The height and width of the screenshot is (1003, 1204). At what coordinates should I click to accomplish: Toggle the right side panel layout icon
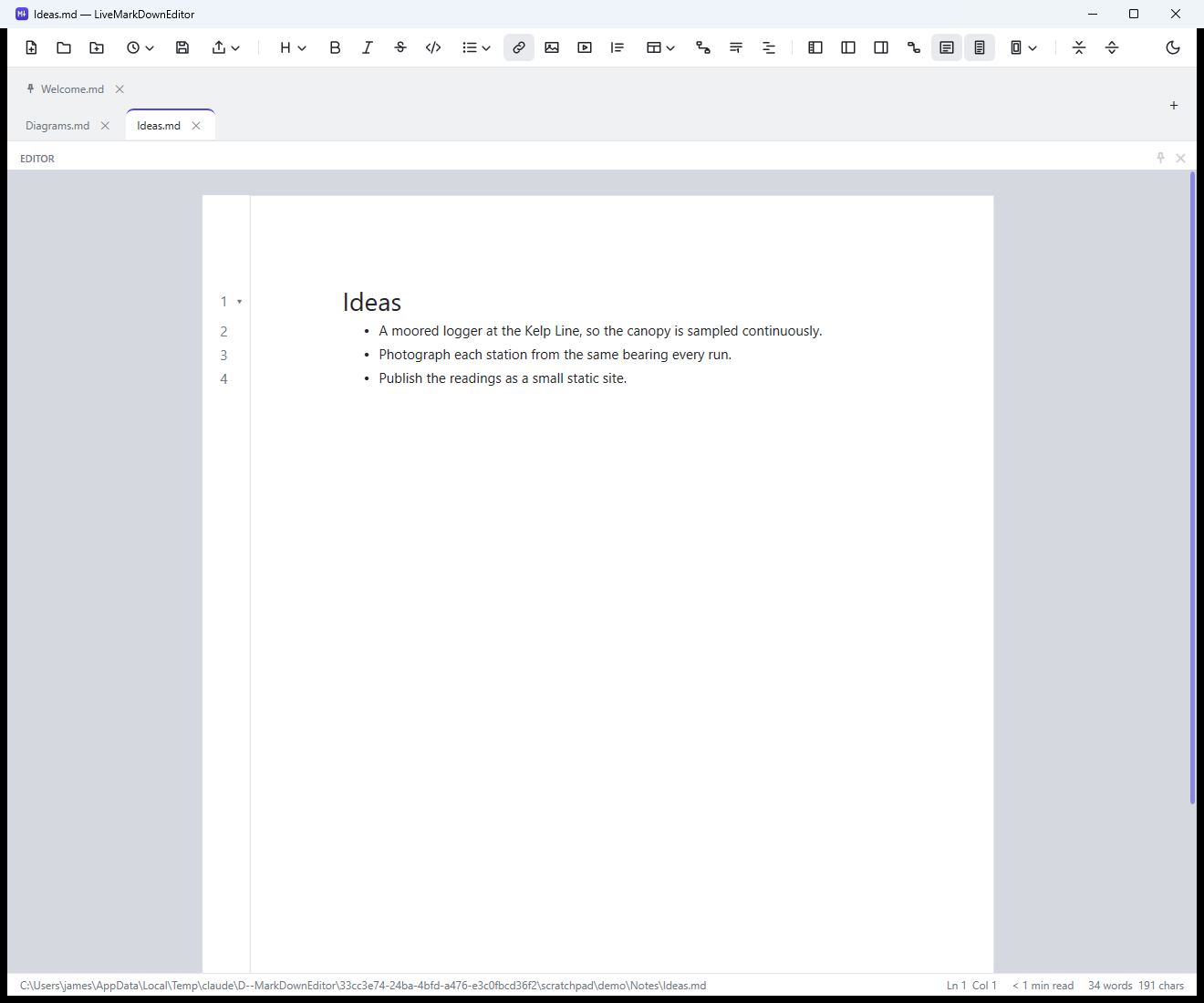click(881, 47)
